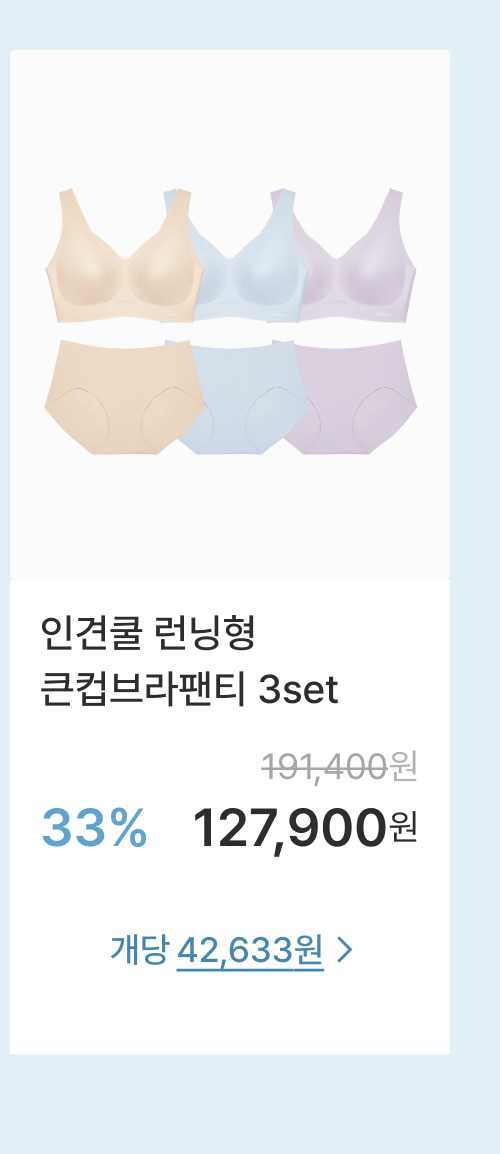Open the 개당 42,633원 per-unit price link
This screenshot has width=500, height=1154.
(231, 950)
